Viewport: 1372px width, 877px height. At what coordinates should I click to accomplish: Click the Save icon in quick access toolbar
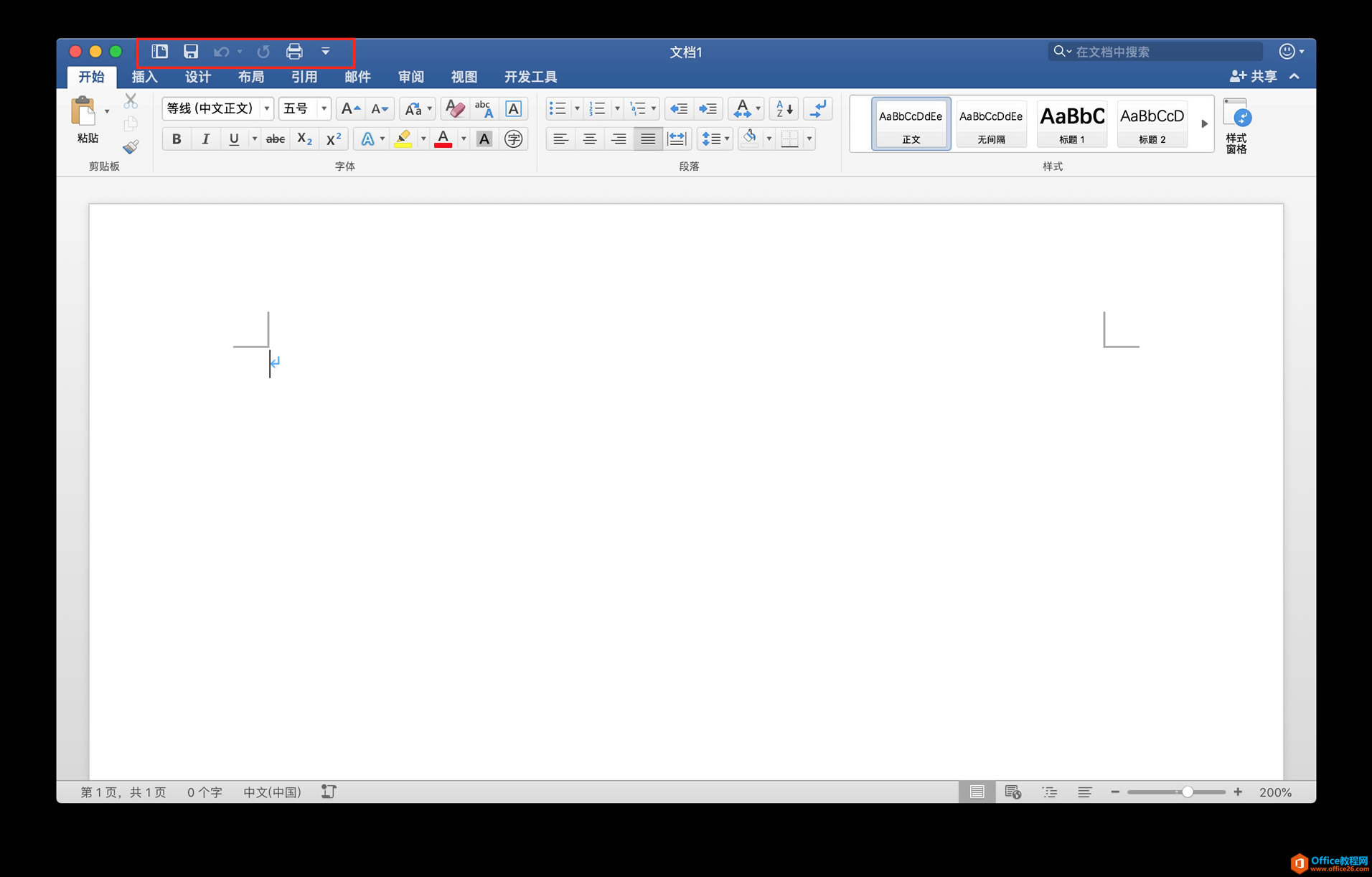click(x=190, y=52)
